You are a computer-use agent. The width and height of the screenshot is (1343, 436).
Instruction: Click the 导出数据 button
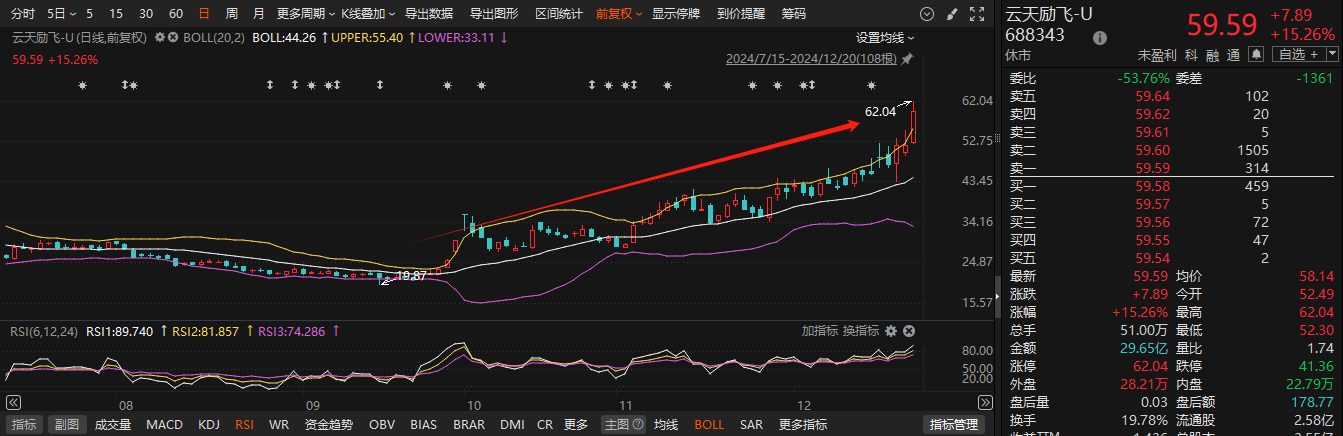pyautogui.click(x=428, y=14)
